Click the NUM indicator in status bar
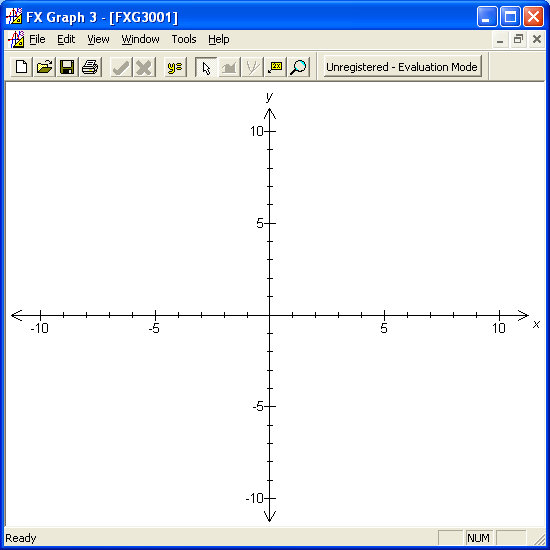Viewport: 550px width, 550px height. pos(479,538)
